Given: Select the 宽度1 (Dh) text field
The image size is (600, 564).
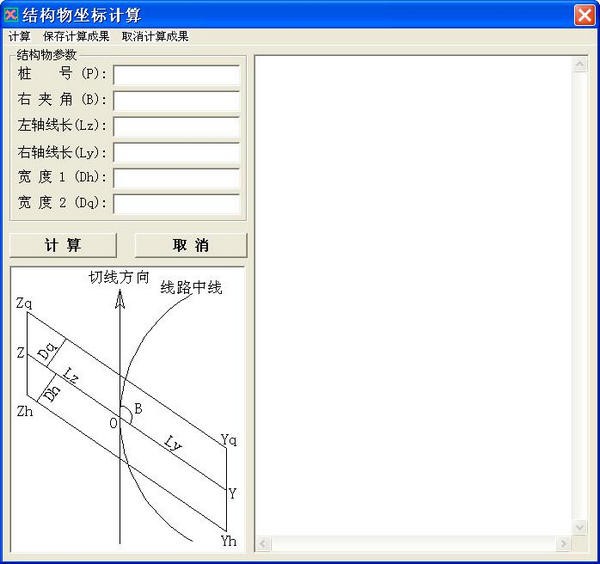Looking at the screenshot, I should (x=176, y=178).
